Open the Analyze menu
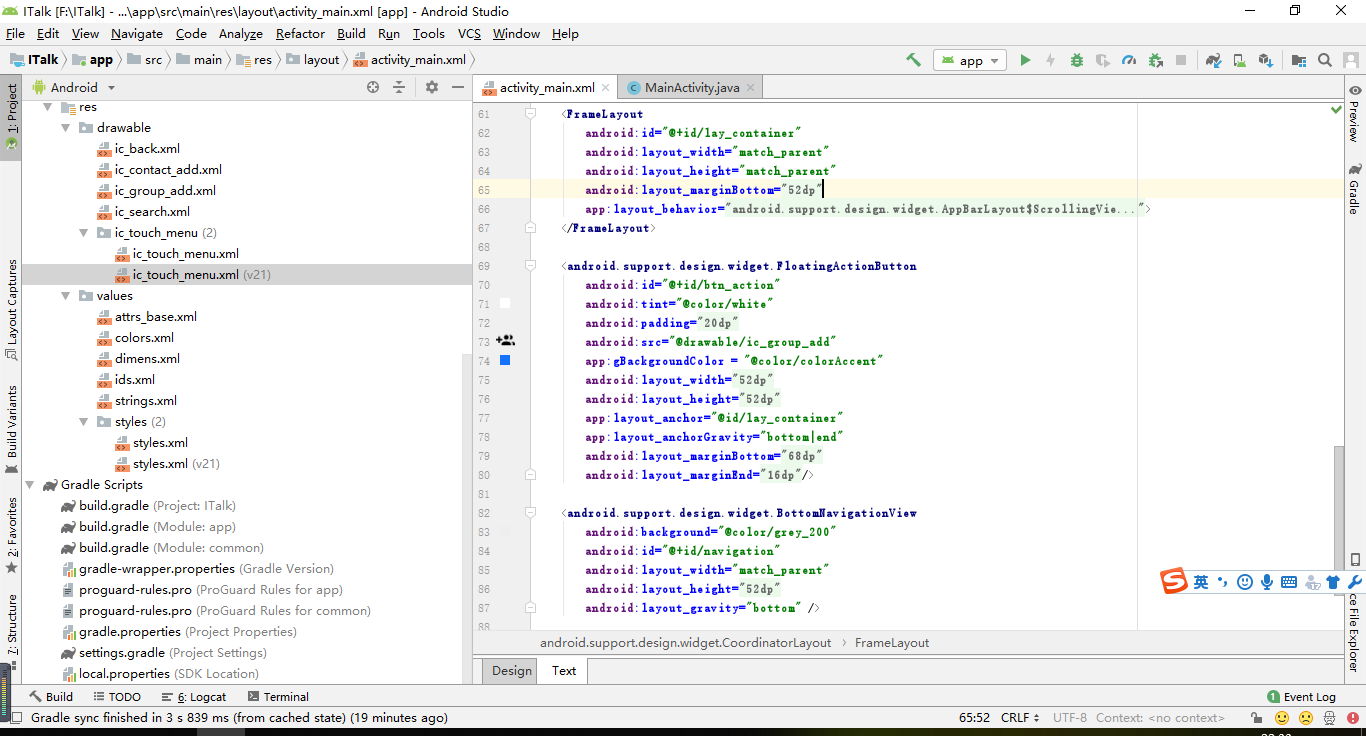This screenshot has height=736, width=1366. pyautogui.click(x=240, y=33)
